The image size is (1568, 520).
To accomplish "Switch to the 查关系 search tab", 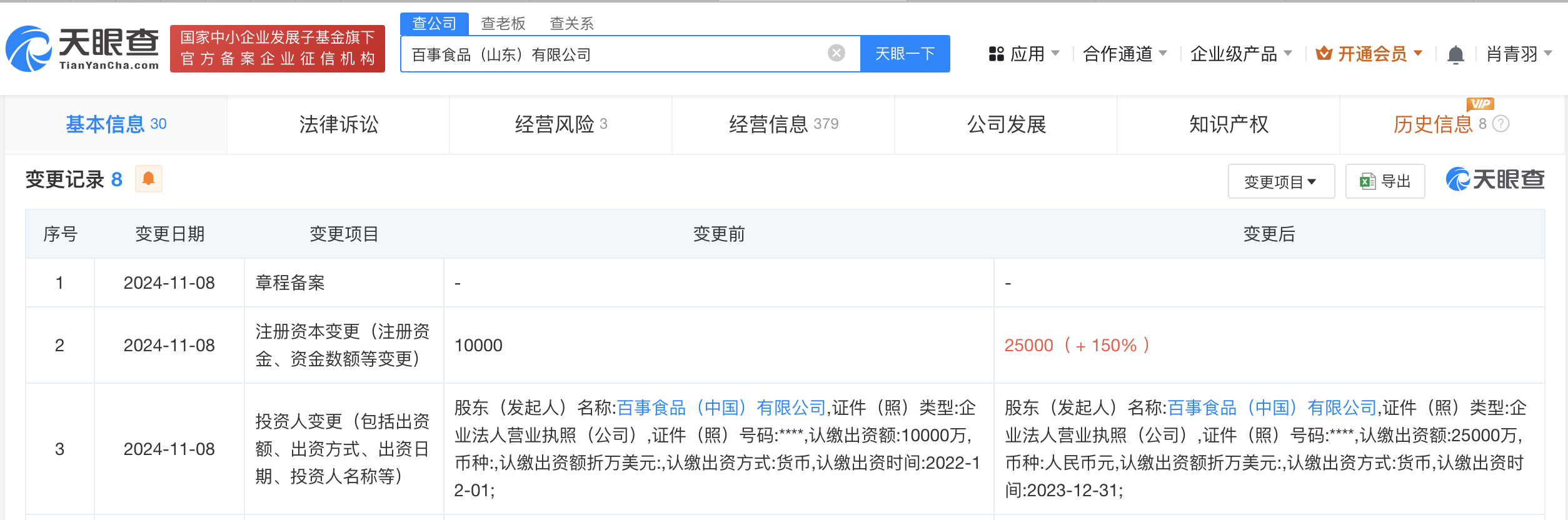I will [x=571, y=23].
